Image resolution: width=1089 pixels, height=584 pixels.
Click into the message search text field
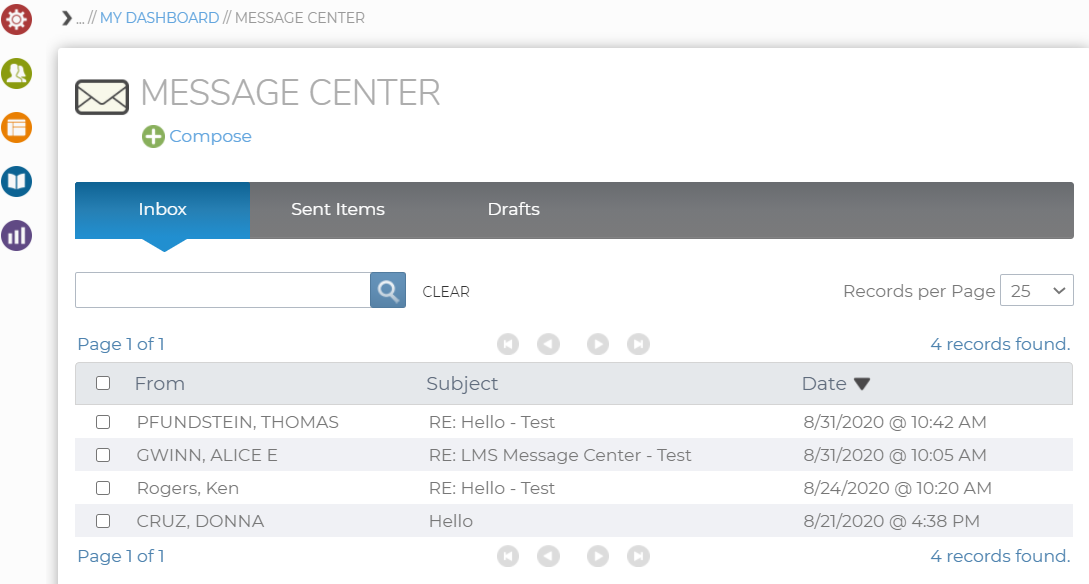click(x=222, y=290)
